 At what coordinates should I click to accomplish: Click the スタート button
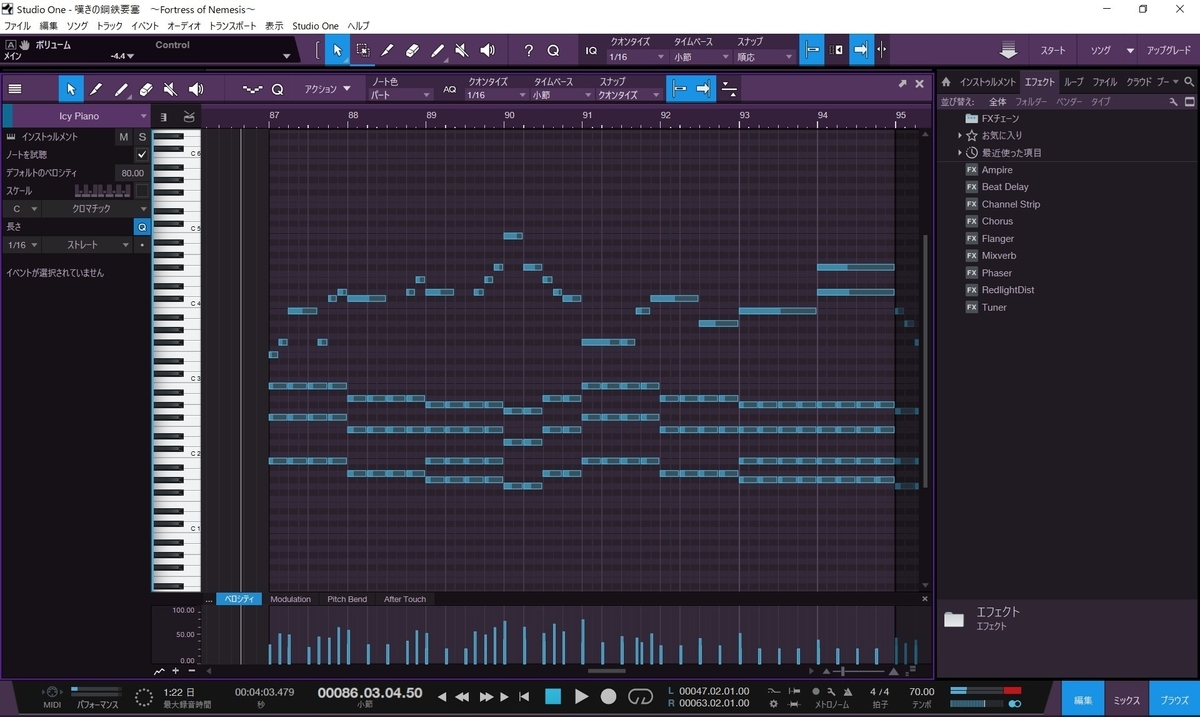pos(1053,50)
